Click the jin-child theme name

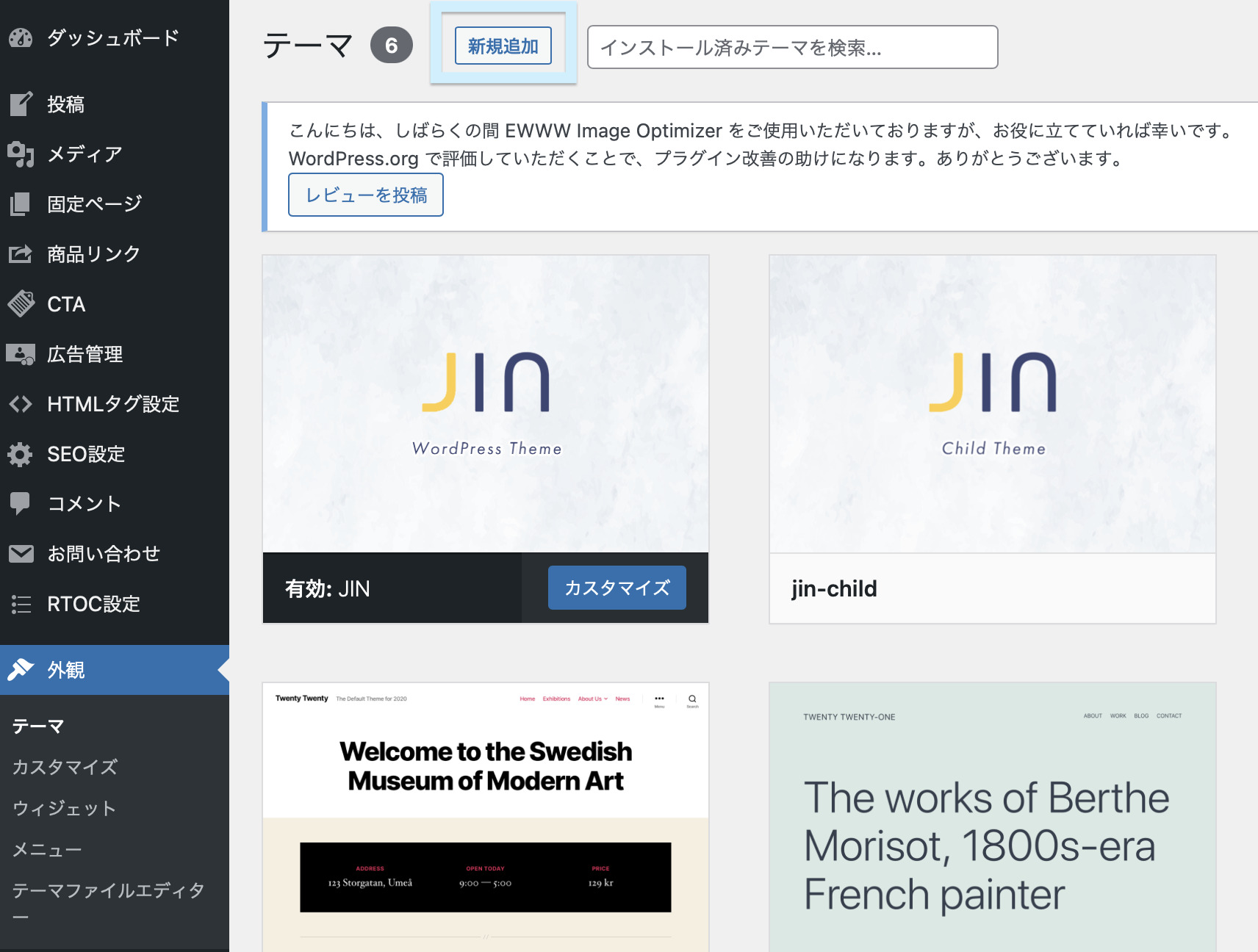[x=834, y=588]
